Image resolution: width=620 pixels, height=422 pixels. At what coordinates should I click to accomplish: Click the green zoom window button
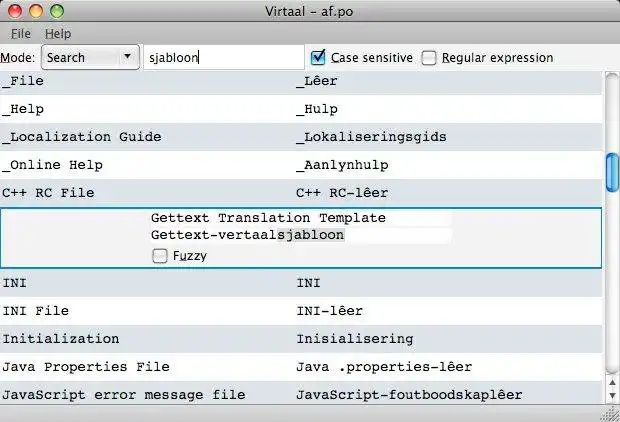pos(56,11)
